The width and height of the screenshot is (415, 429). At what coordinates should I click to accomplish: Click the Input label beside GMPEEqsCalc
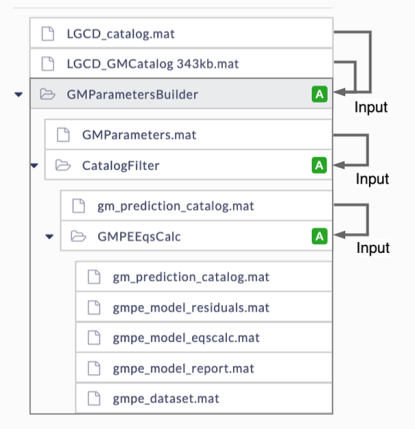pyautogui.click(x=373, y=248)
